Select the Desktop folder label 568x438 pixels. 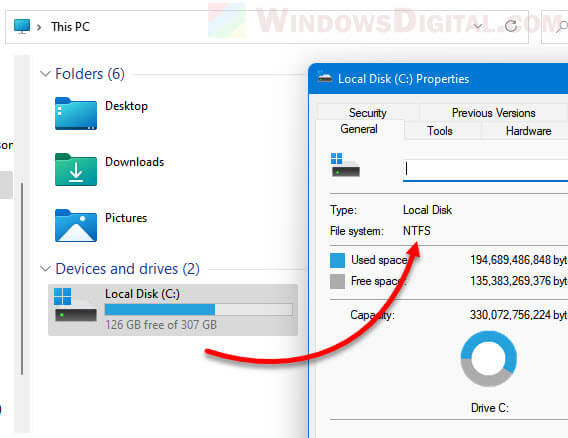coord(126,106)
